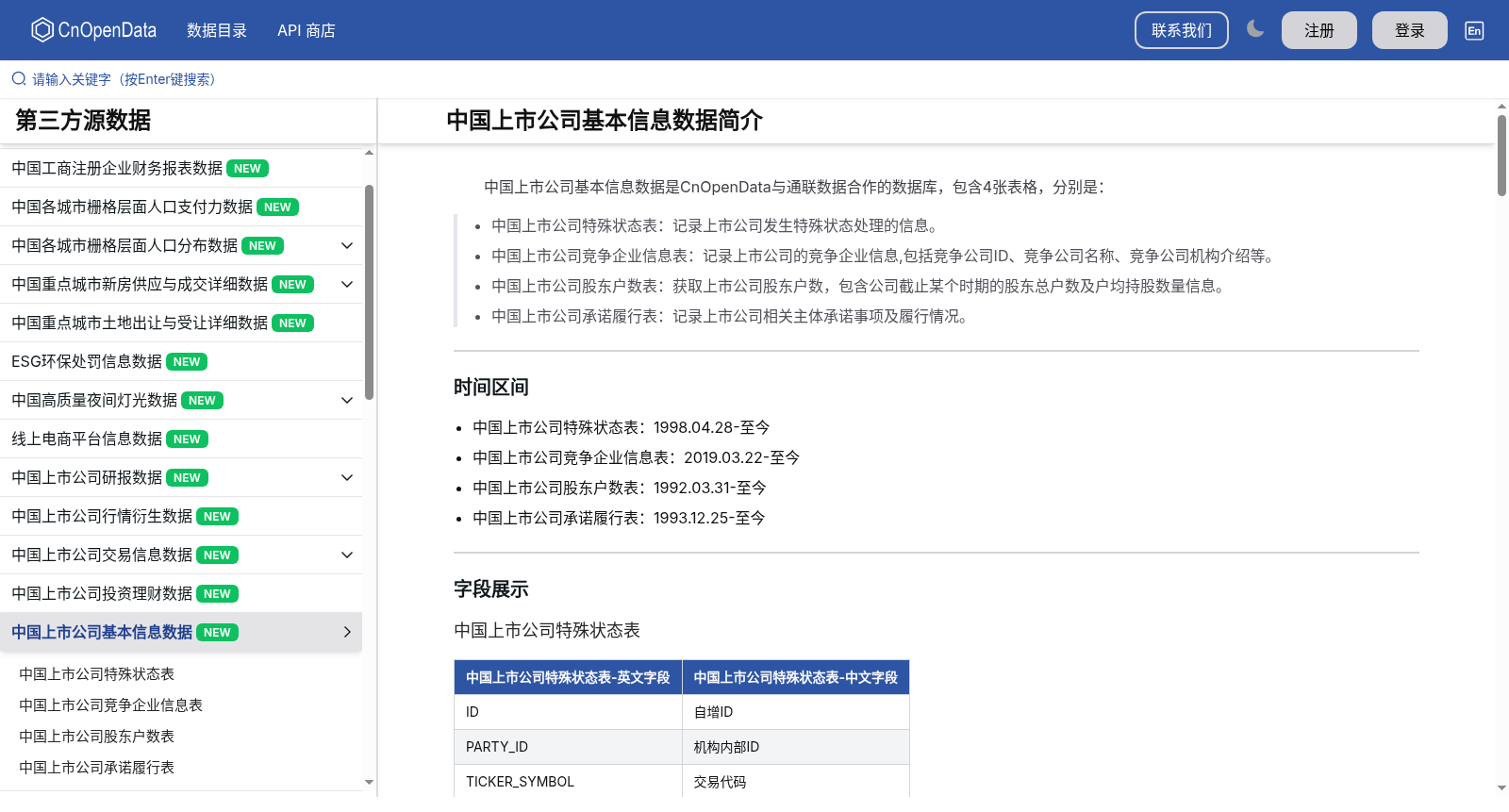Click the 联系我们 button
Image resolution: width=1509 pixels, height=812 pixels.
(1182, 30)
